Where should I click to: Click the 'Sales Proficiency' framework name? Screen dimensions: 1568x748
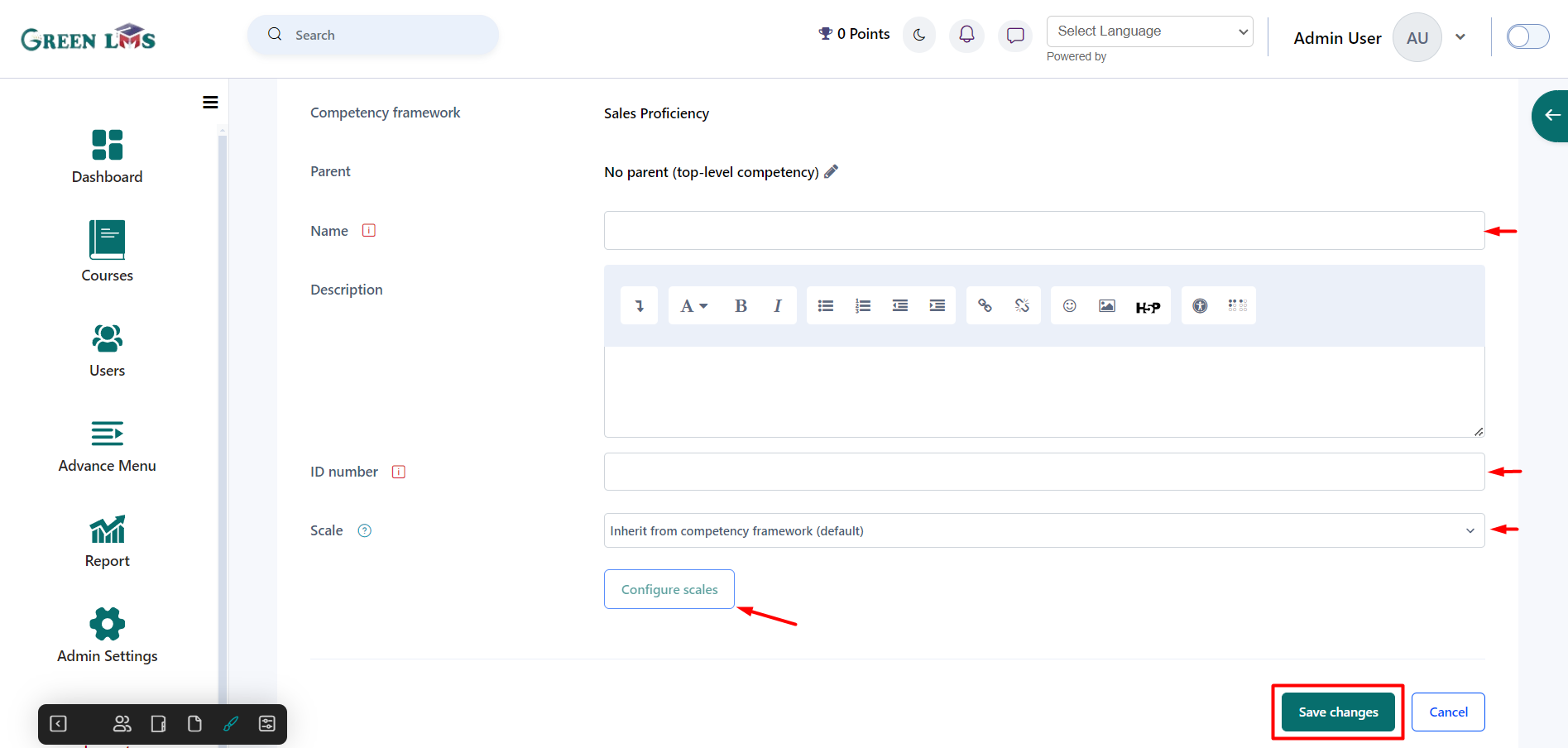pos(656,113)
